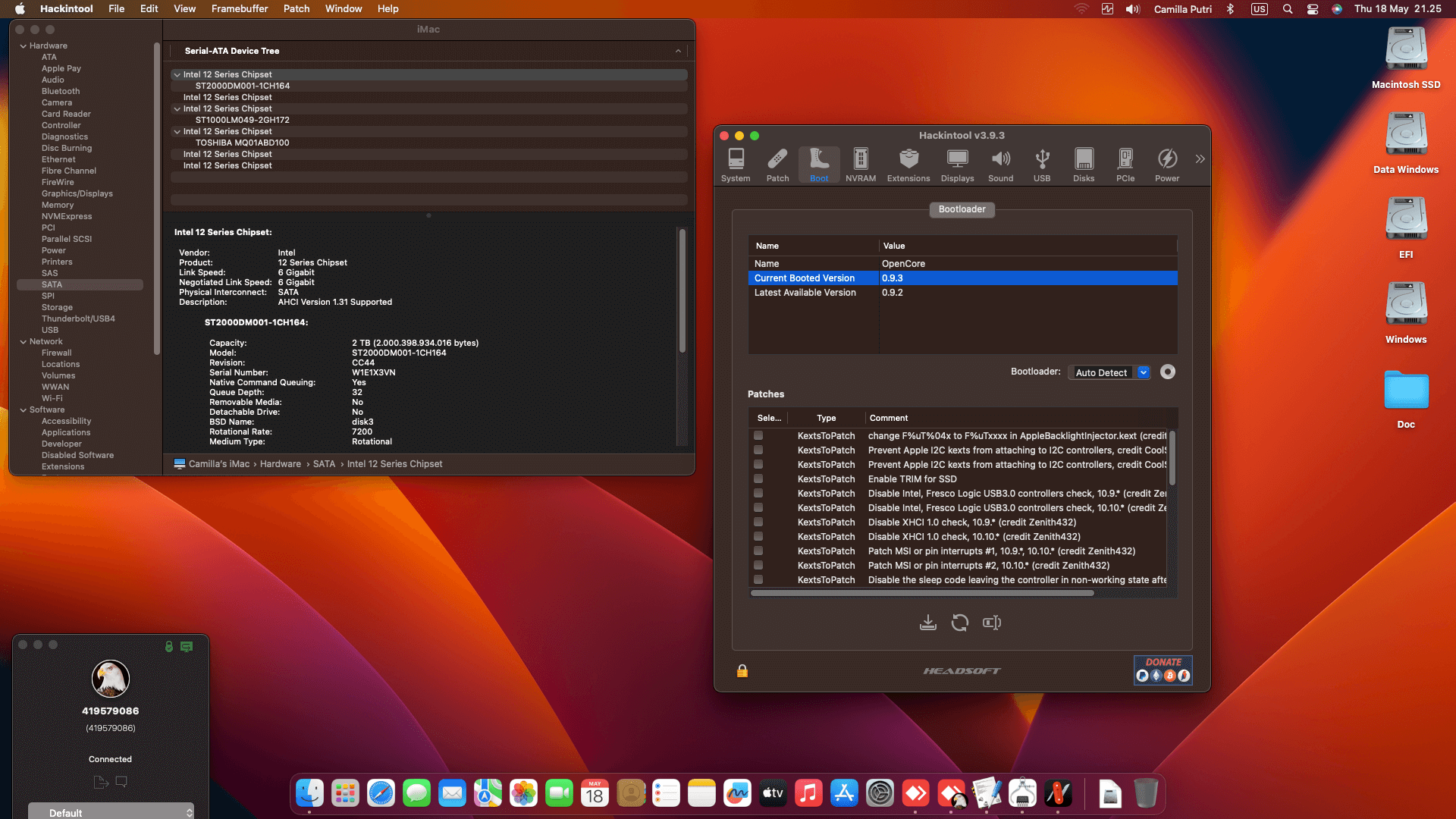Screen dimensions: 1456x819
Task: Open the Patch tool in Hackintool
Action: coord(777,165)
